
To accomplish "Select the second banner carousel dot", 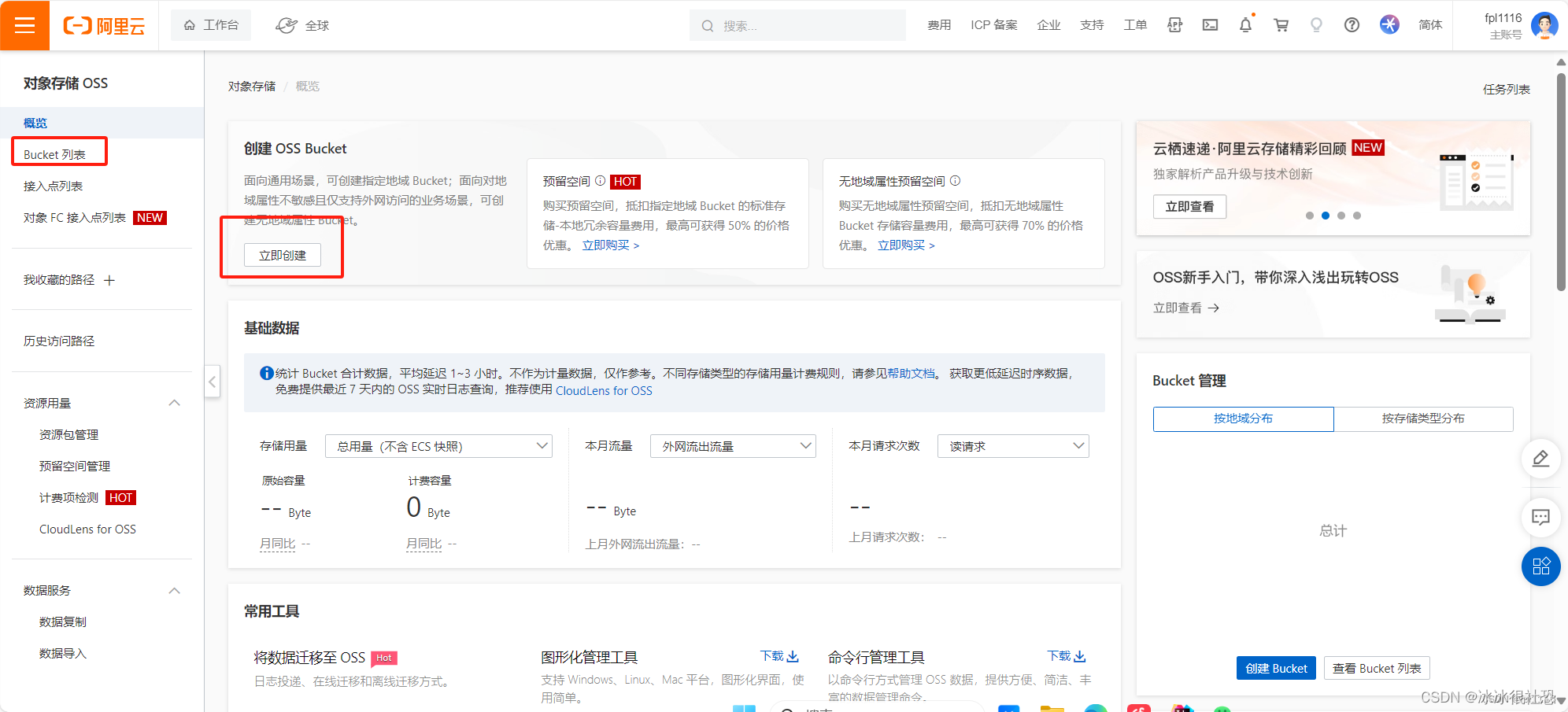I will (1326, 216).
